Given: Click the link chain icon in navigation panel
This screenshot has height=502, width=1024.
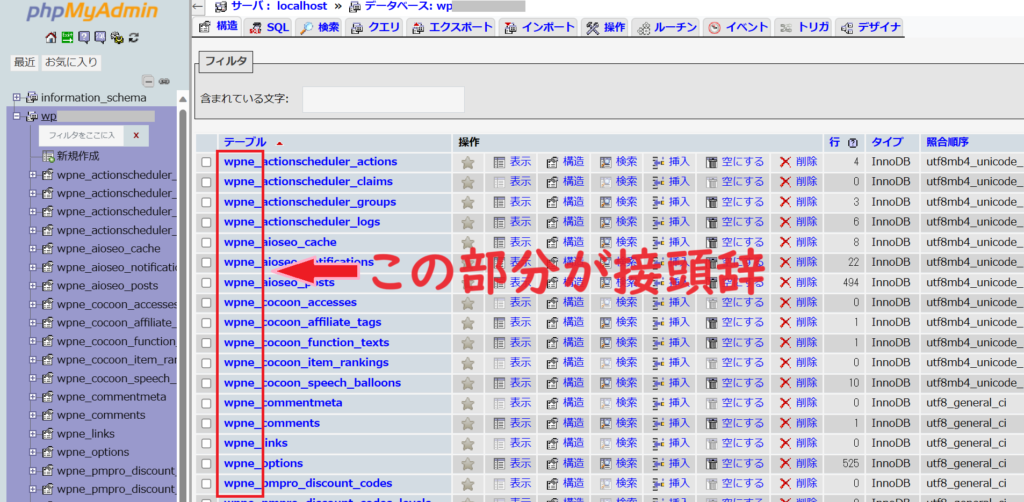Looking at the screenshot, I should (x=164, y=81).
